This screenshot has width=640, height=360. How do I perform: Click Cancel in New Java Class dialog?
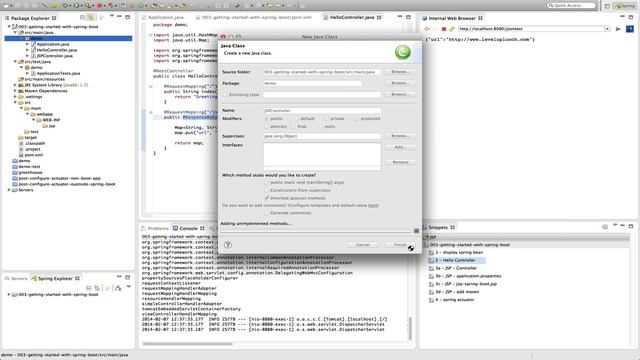point(362,244)
